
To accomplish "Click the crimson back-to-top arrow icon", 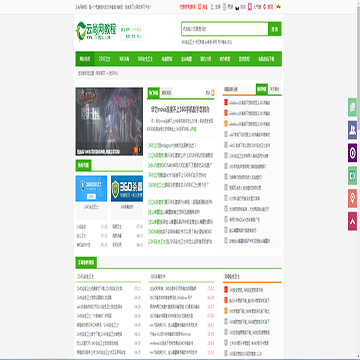I will (x=352, y=221).
